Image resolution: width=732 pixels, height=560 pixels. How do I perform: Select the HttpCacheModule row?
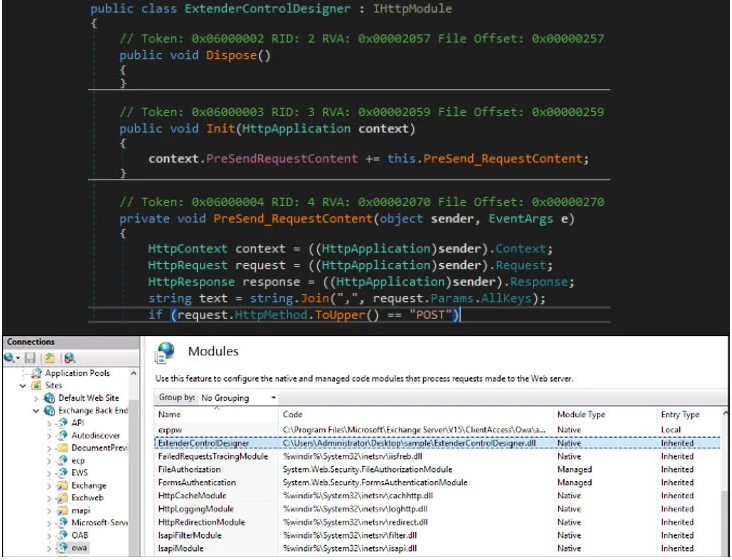(437, 496)
